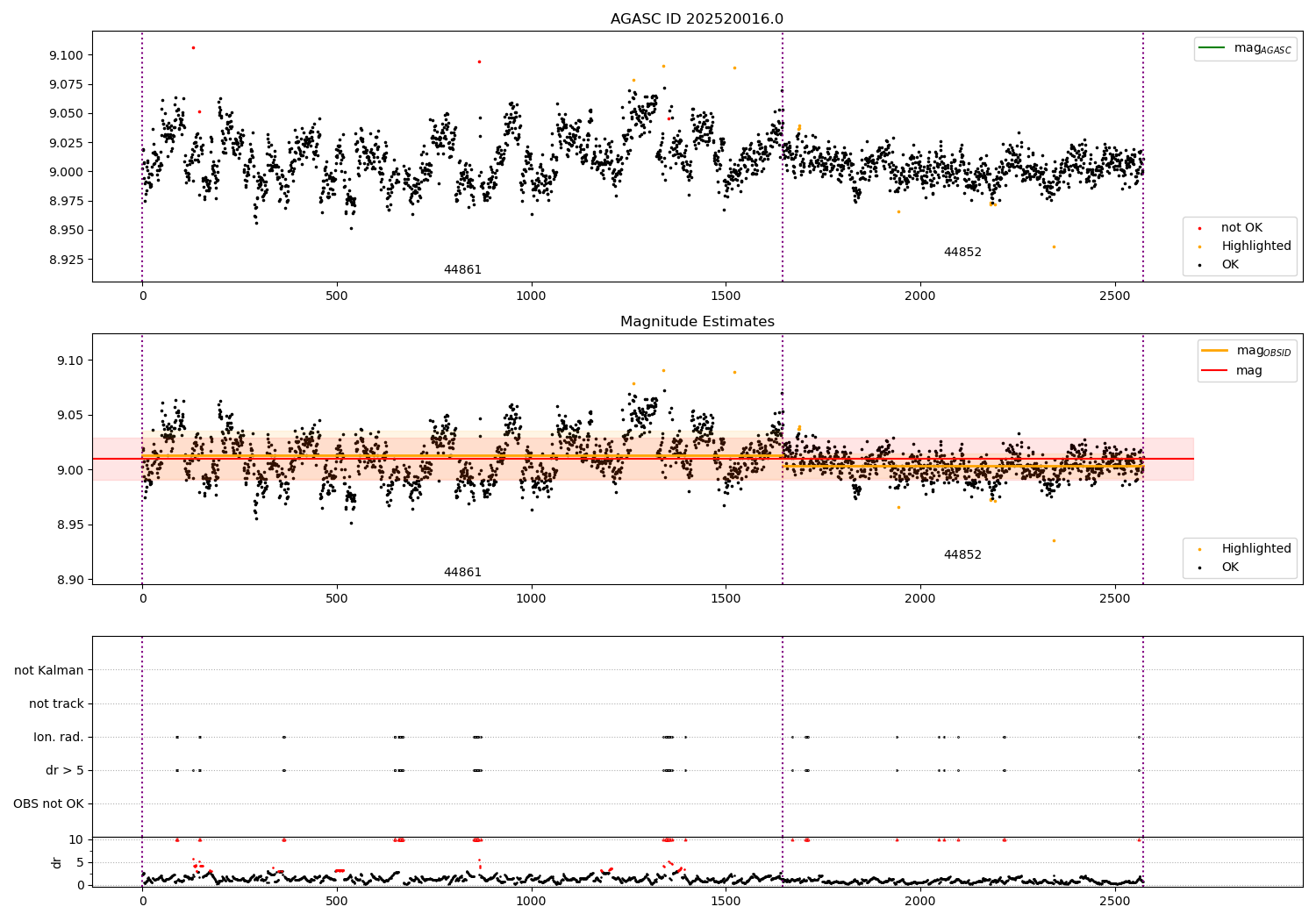Click the 'not track' row label
The height and width of the screenshot is (921, 1316).
56,703
